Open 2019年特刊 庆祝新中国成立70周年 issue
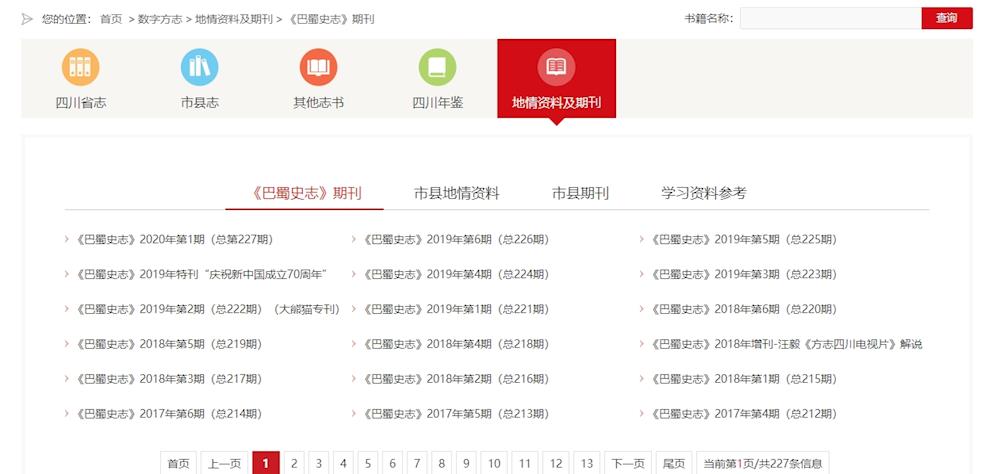The width and height of the screenshot is (1000, 474). (201, 274)
